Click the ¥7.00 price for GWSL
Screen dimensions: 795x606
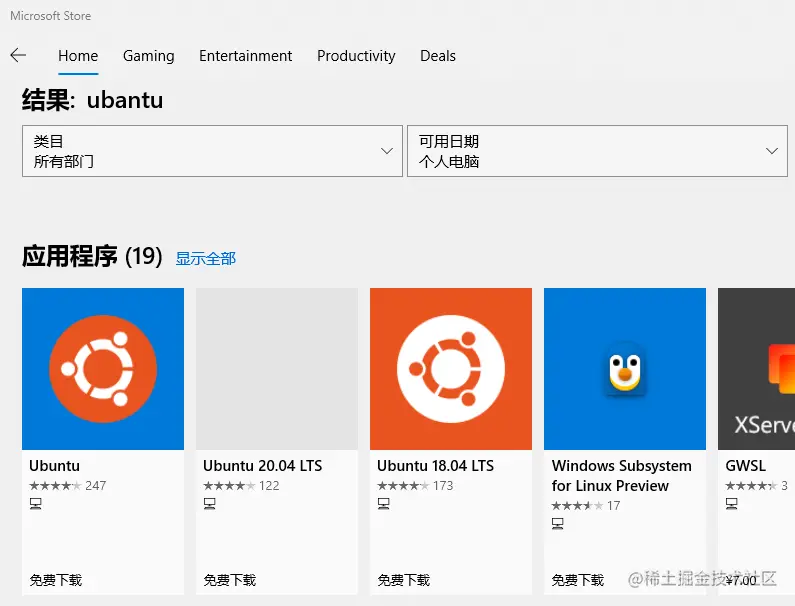click(741, 580)
